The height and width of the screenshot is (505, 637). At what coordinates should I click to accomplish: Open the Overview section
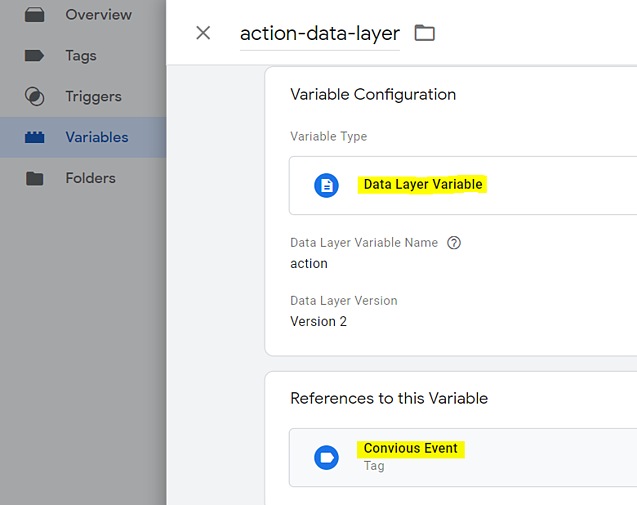pyautogui.click(x=98, y=15)
